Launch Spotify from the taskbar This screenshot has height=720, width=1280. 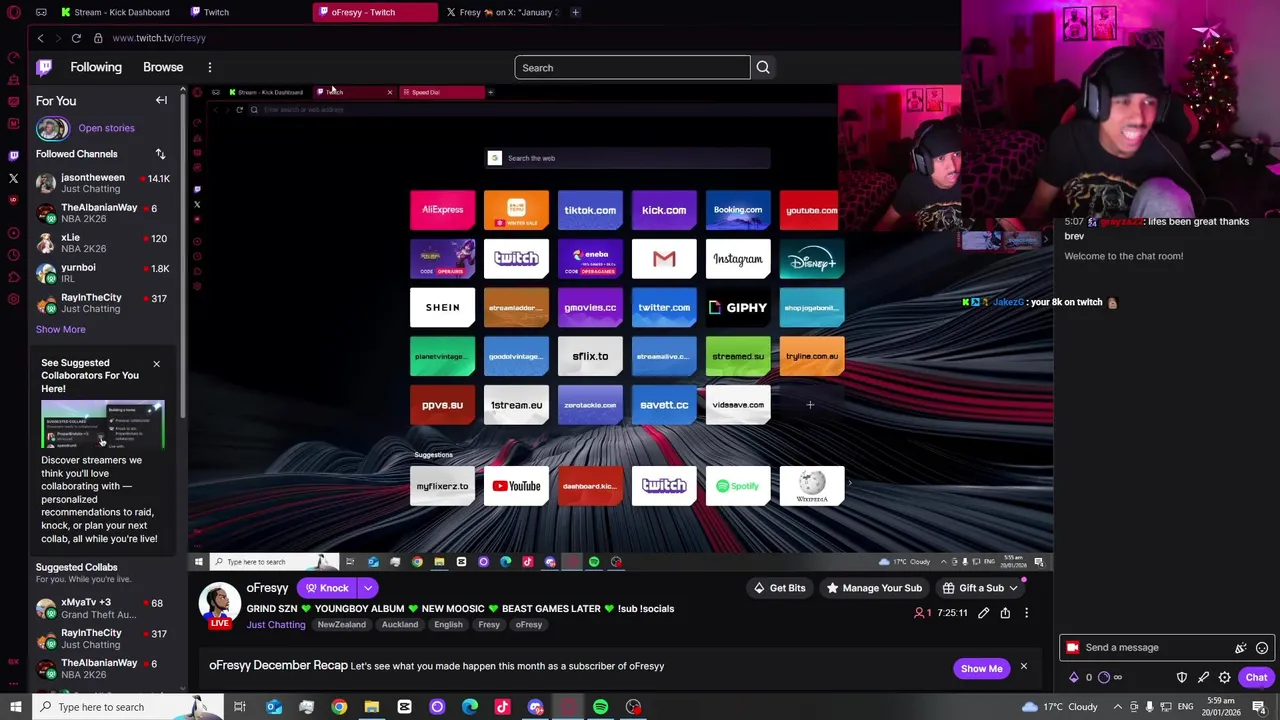click(x=600, y=707)
